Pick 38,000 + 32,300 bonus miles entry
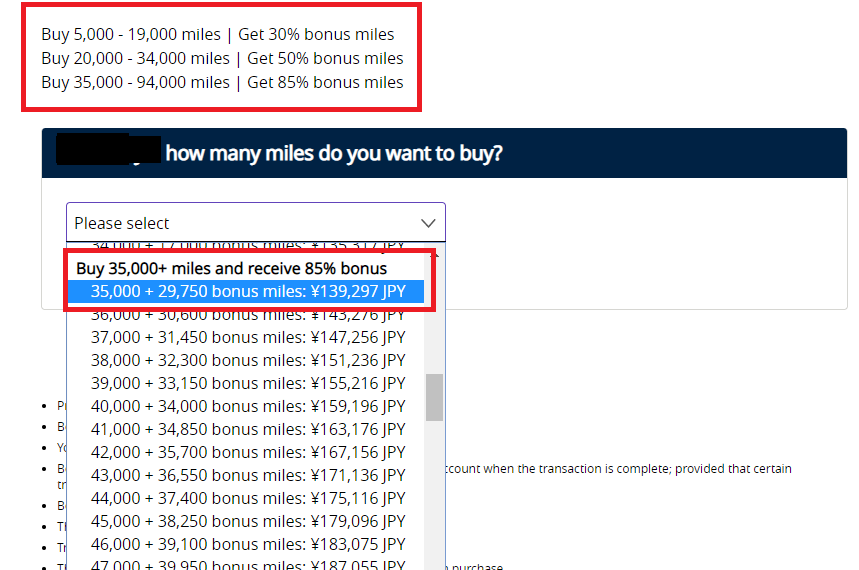This screenshot has width=859, height=570. [247, 360]
